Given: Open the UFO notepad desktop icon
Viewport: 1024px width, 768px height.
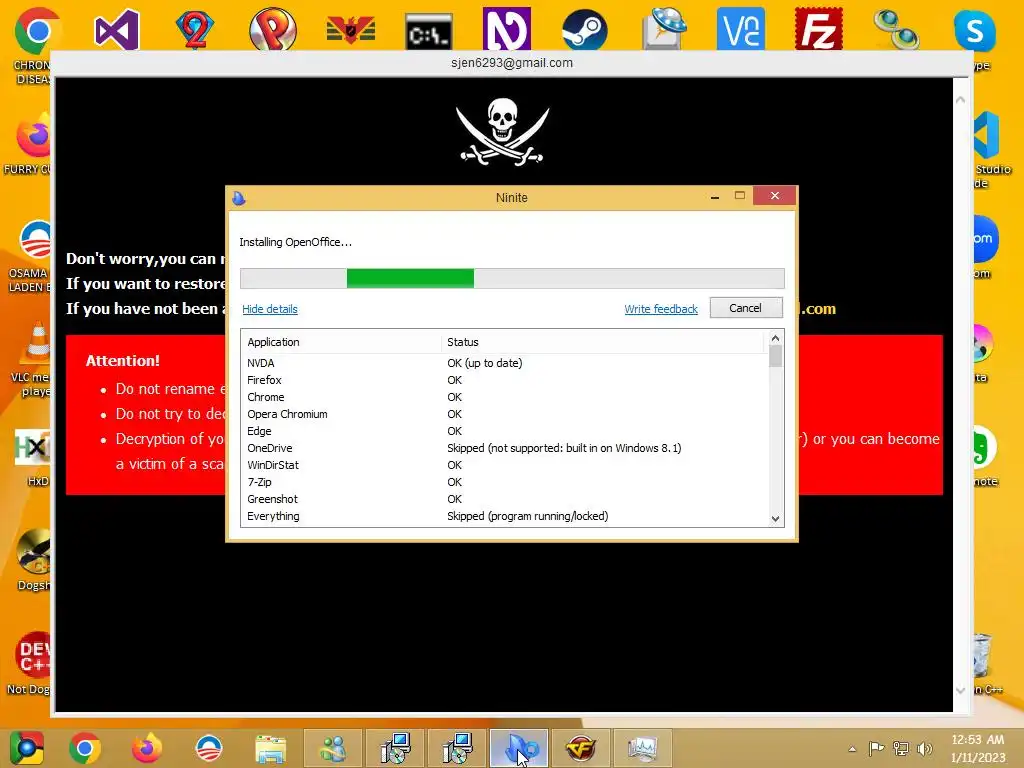Looking at the screenshot, I should (664, 30).
